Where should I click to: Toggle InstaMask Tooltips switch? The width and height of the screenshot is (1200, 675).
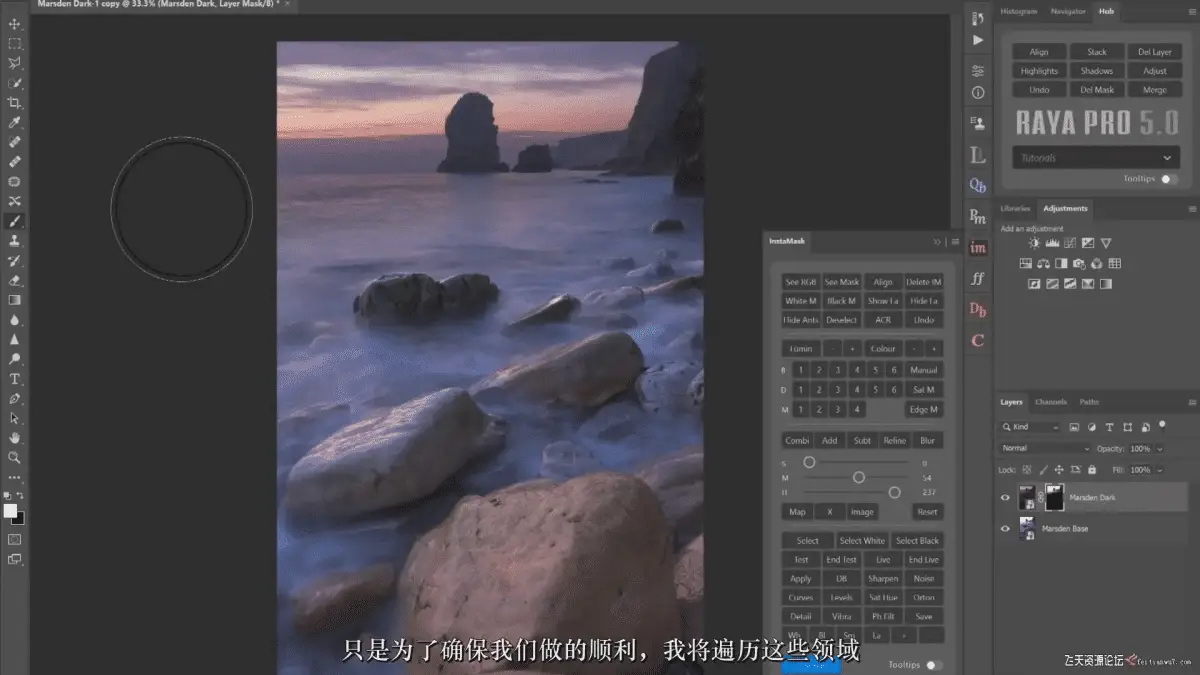[933, 665]
